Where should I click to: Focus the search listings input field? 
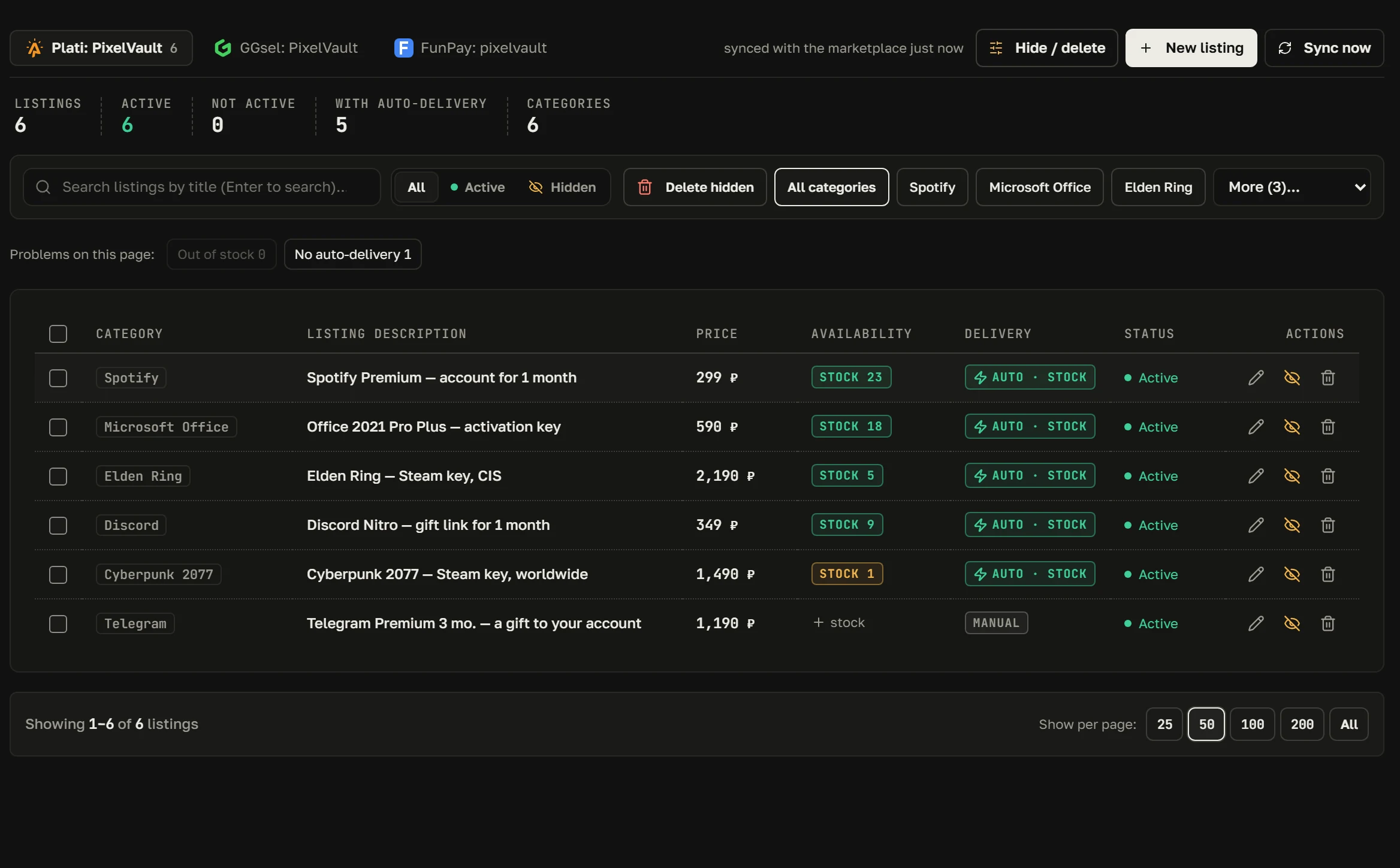point(202,187)
